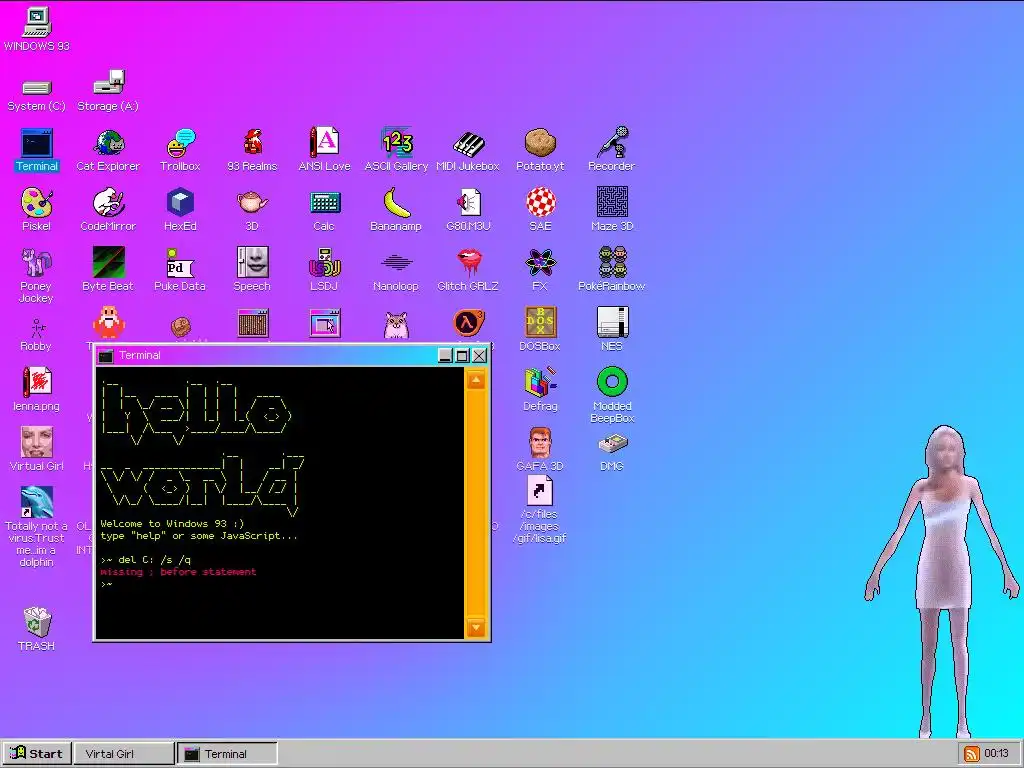
Task: Click the Terminal scrollbar up arrow
Action: [x=476, y=380]
